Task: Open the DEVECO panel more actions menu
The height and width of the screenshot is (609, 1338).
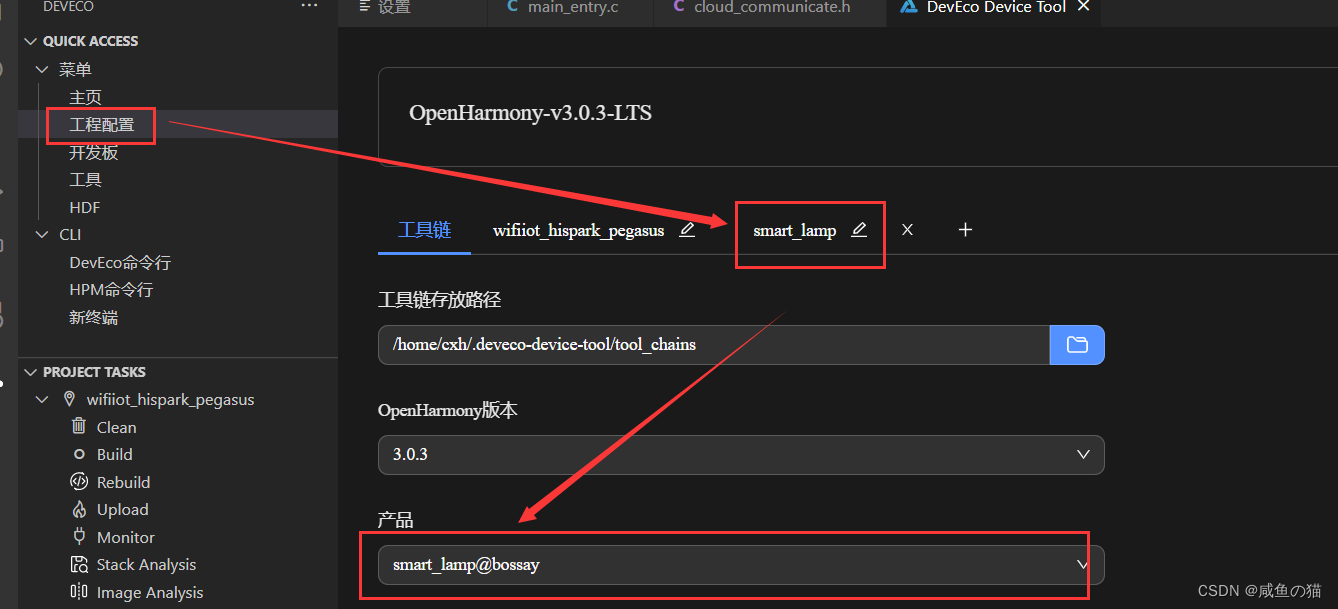Action: pyautogui.click(x=310, y=6)
